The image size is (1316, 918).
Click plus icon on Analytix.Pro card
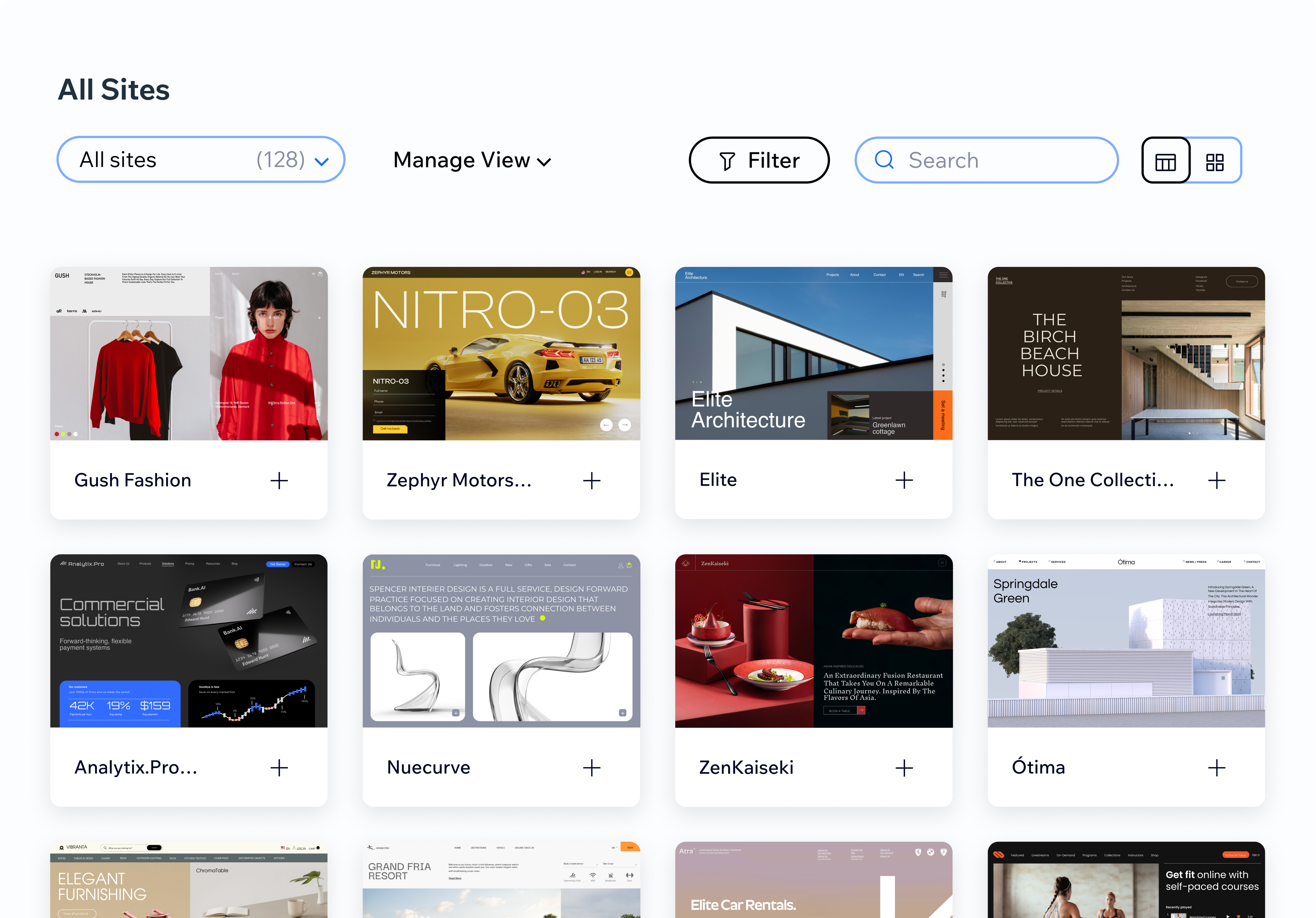[x=279, y=767]
